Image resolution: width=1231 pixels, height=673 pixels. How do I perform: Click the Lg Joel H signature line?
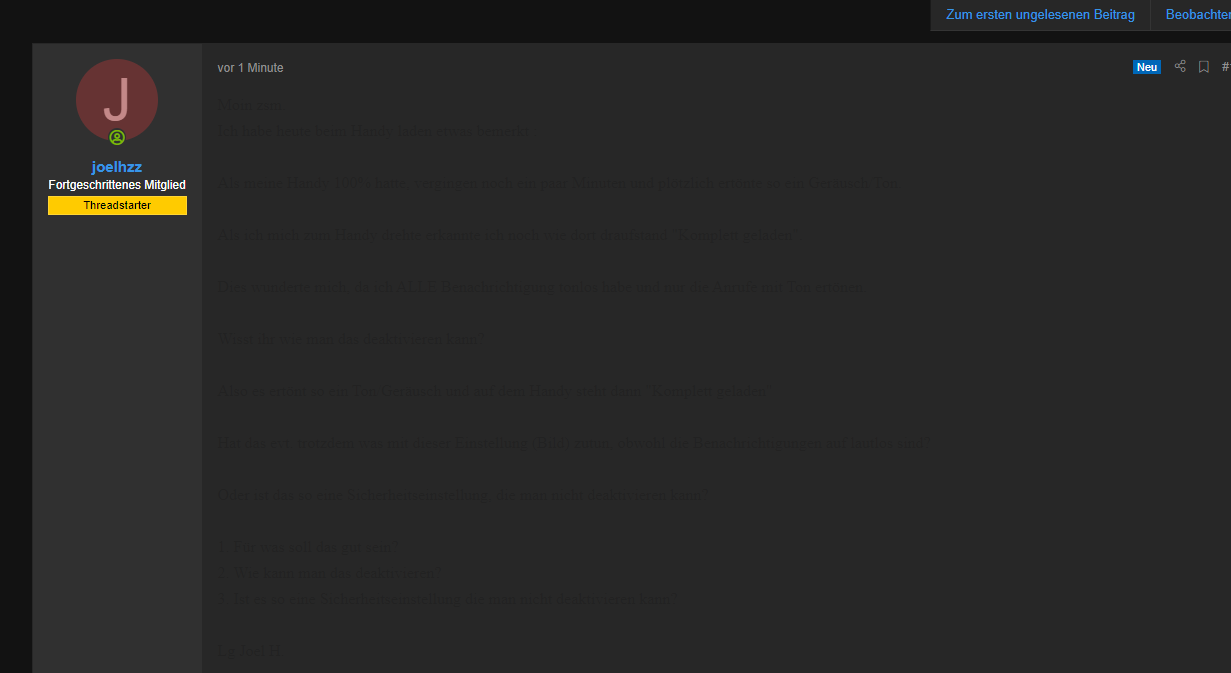250,651
